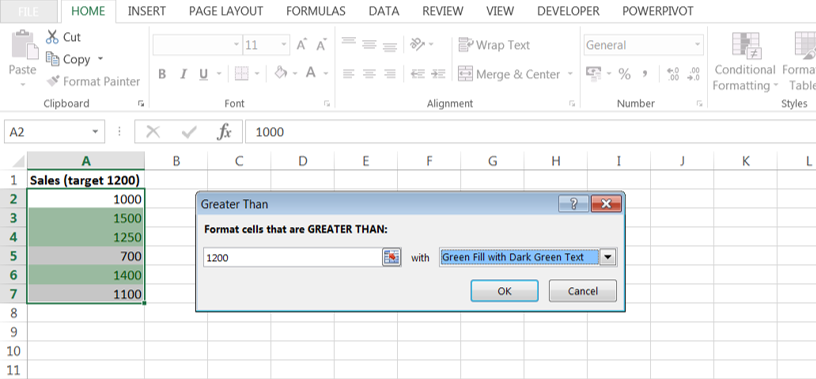
Task: Switch to the REVIEW tab
Action: coord(443,11)
